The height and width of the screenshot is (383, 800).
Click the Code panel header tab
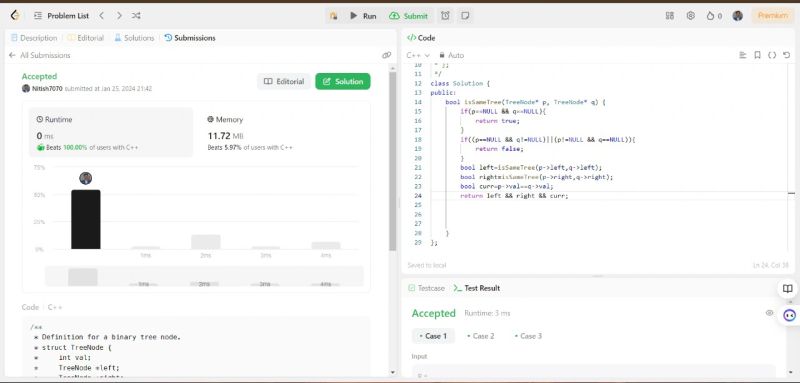pos(421,38)
